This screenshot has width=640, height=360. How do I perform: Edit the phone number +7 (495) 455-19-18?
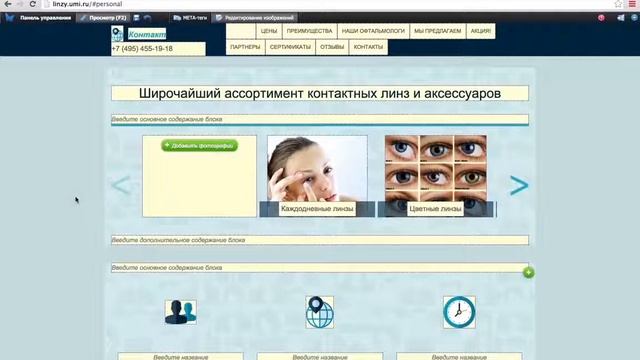(x=158, y=49)
